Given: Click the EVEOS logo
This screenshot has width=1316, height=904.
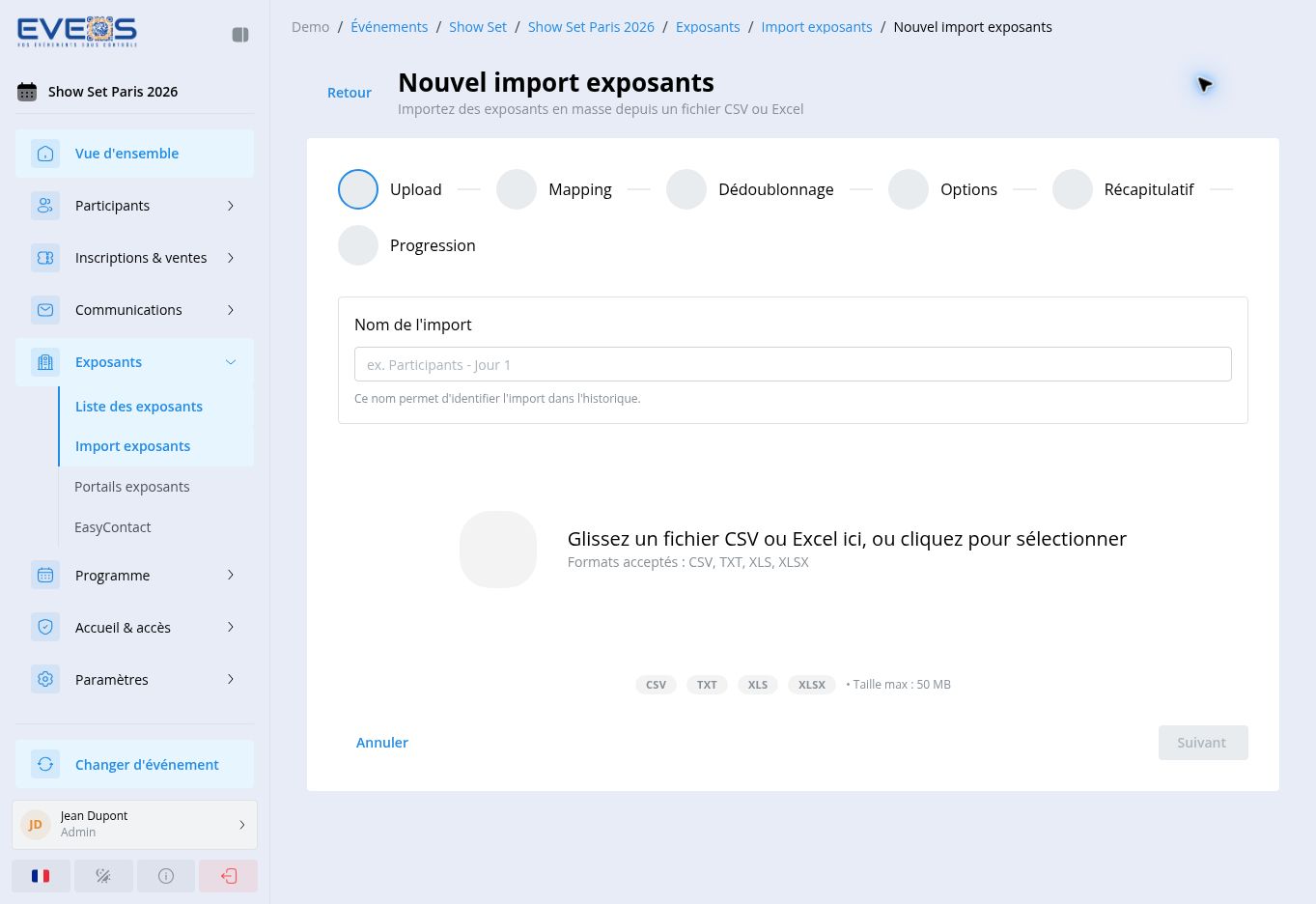Looking at the screenshot, I should tap(77, 32).
